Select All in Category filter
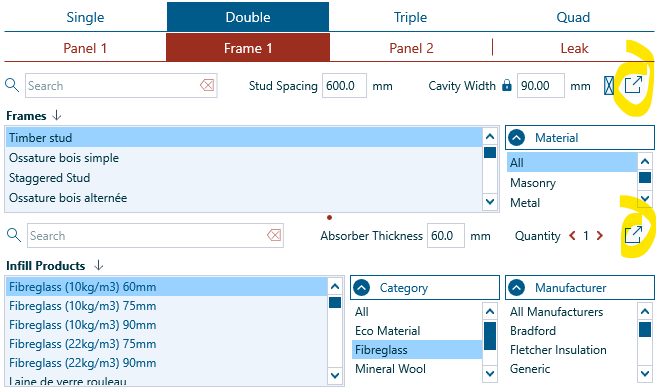The height and width of the screenshot is (389, 659). [x=417, y=312]
